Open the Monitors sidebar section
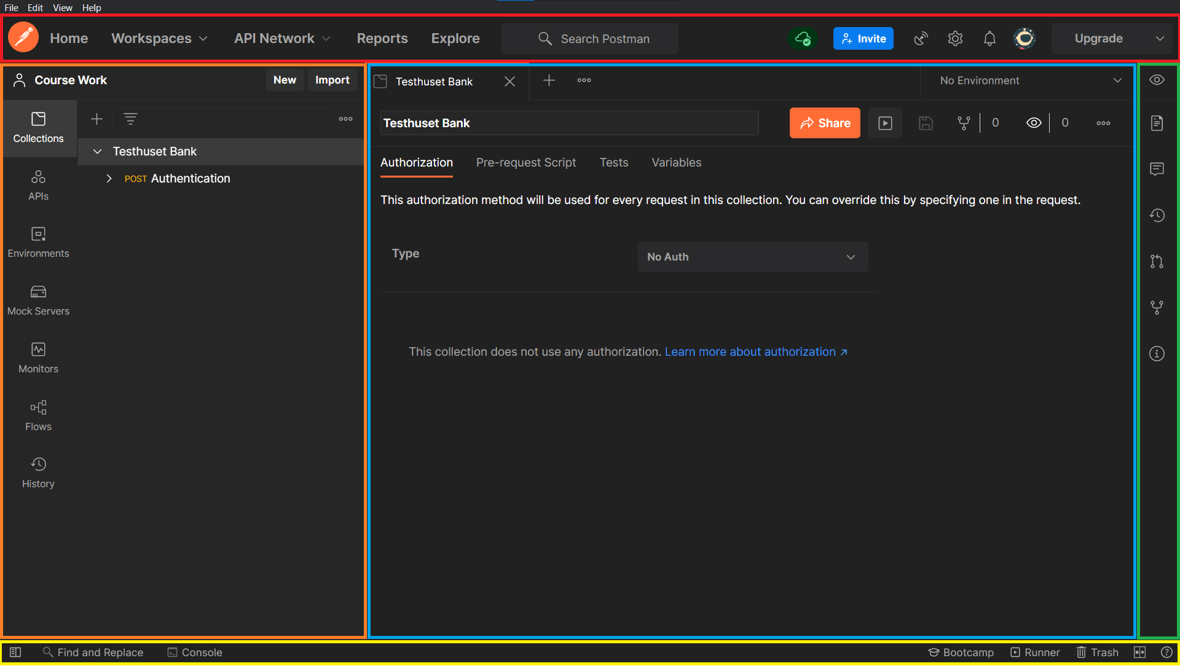1180x666 pixels. [38, 357]
